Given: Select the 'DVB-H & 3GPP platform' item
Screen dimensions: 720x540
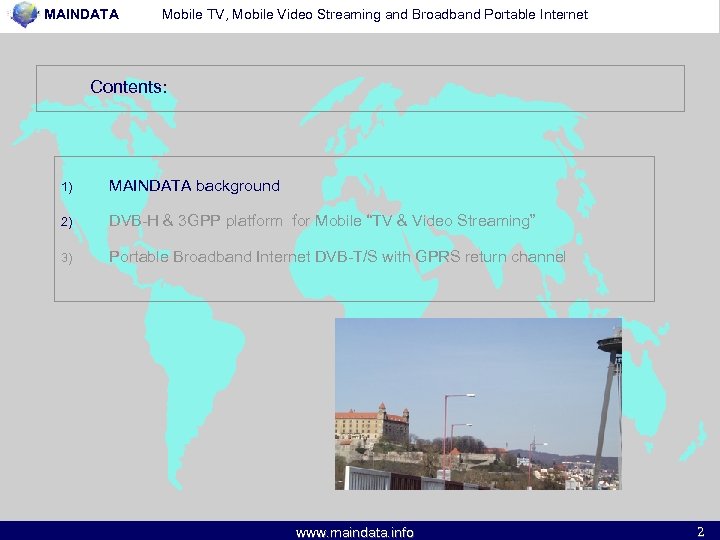Looking at the screenshot, I should (x=322, y=221).
